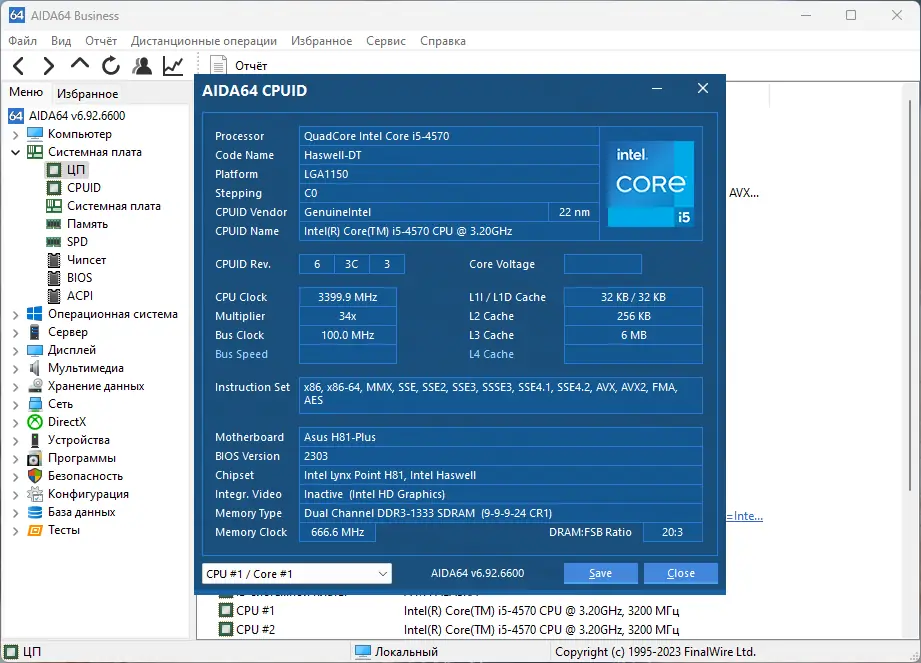Click the Отчёт report toolbar button
This screenshot has width=921, height=663.
pyautogui.click(x=239, y=66)
